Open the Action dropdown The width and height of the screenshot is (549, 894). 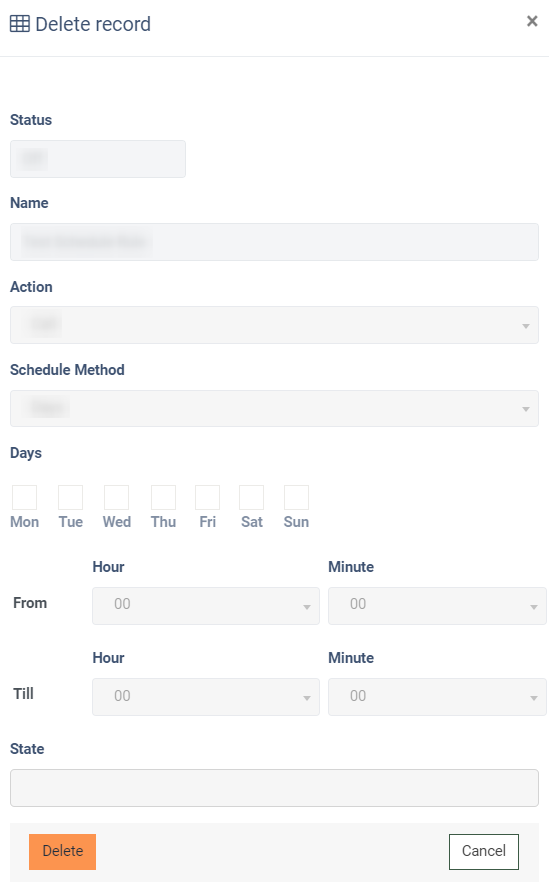[274, 325]
